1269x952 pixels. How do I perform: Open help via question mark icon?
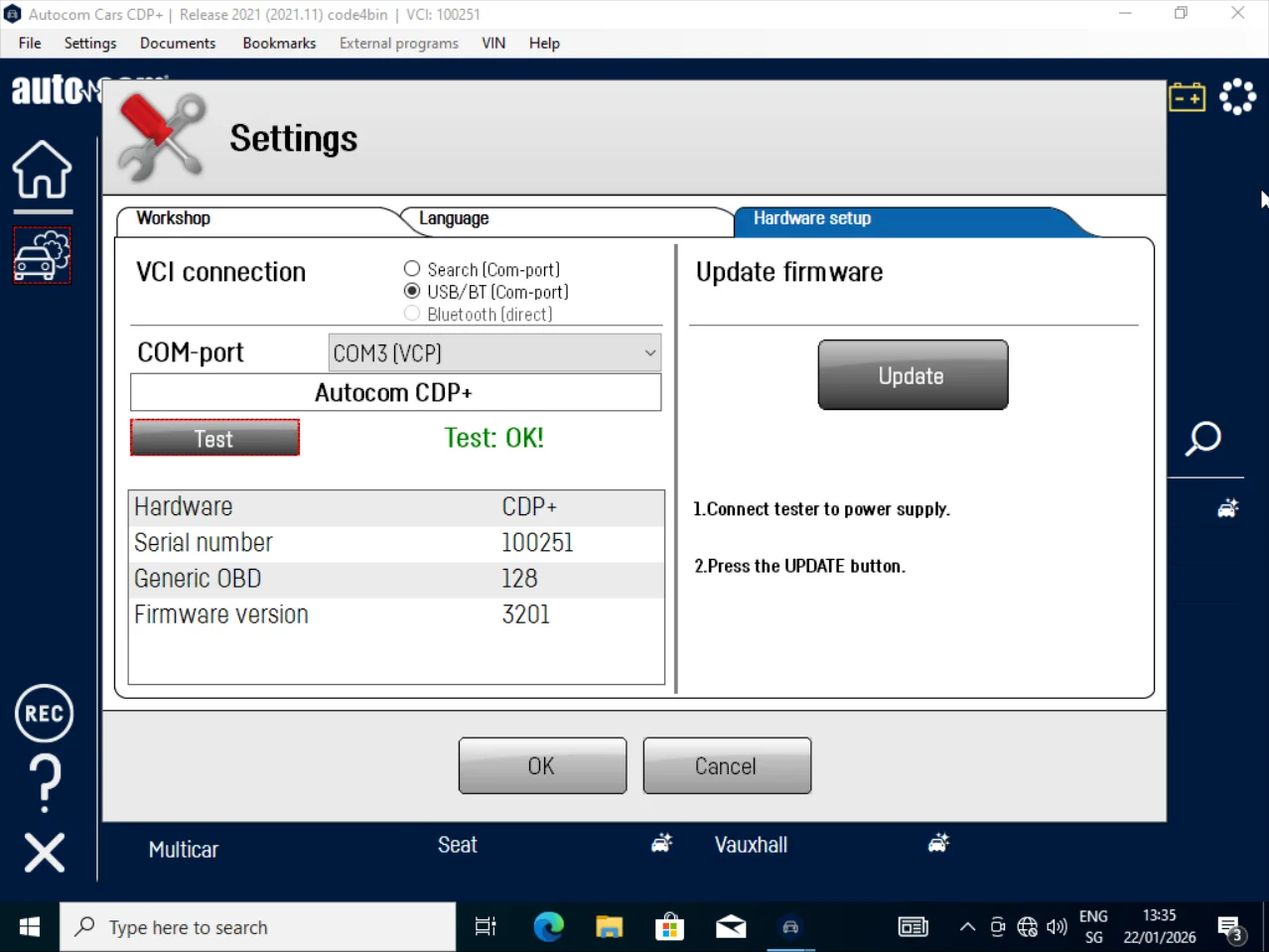(45, 783)
